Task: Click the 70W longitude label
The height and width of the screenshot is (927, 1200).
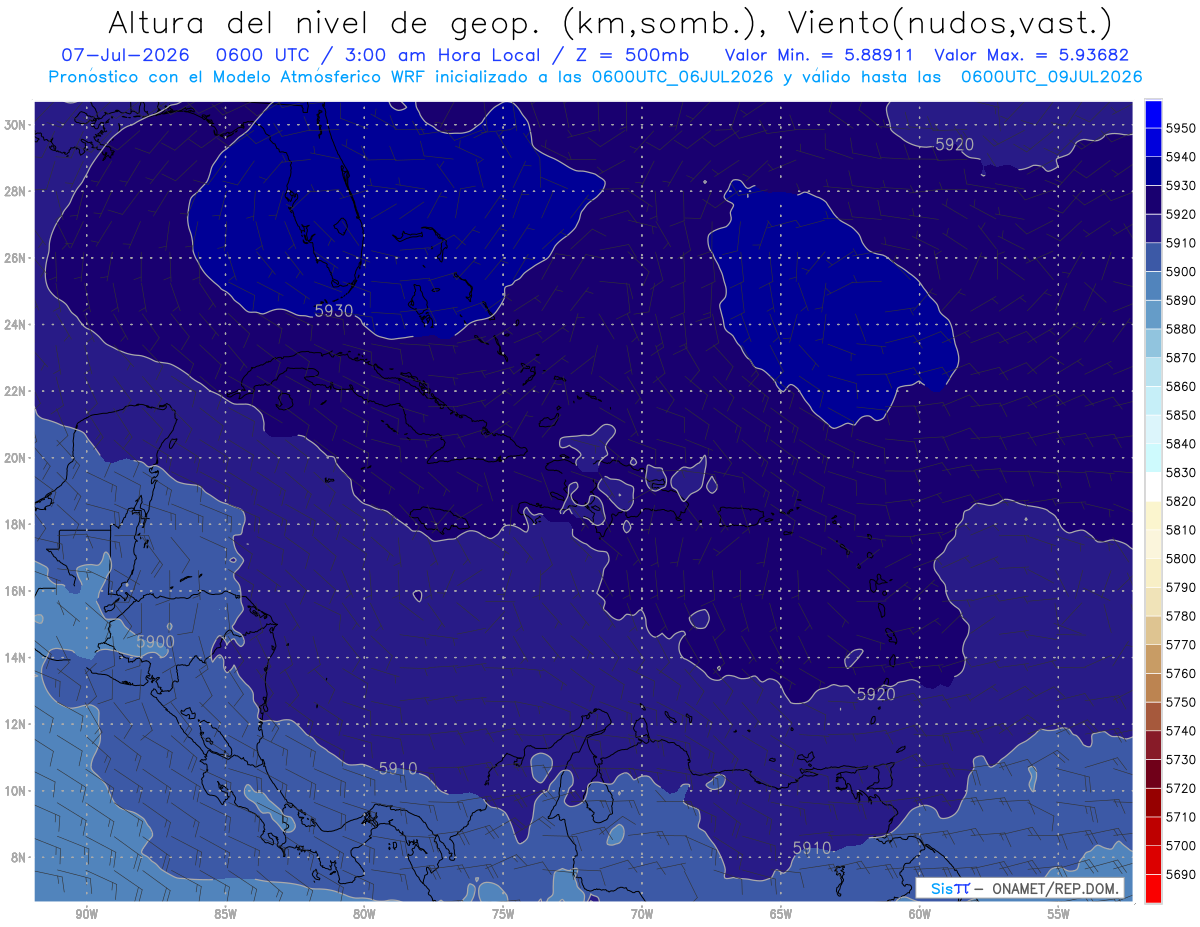Action: click(x=642, y=914)
